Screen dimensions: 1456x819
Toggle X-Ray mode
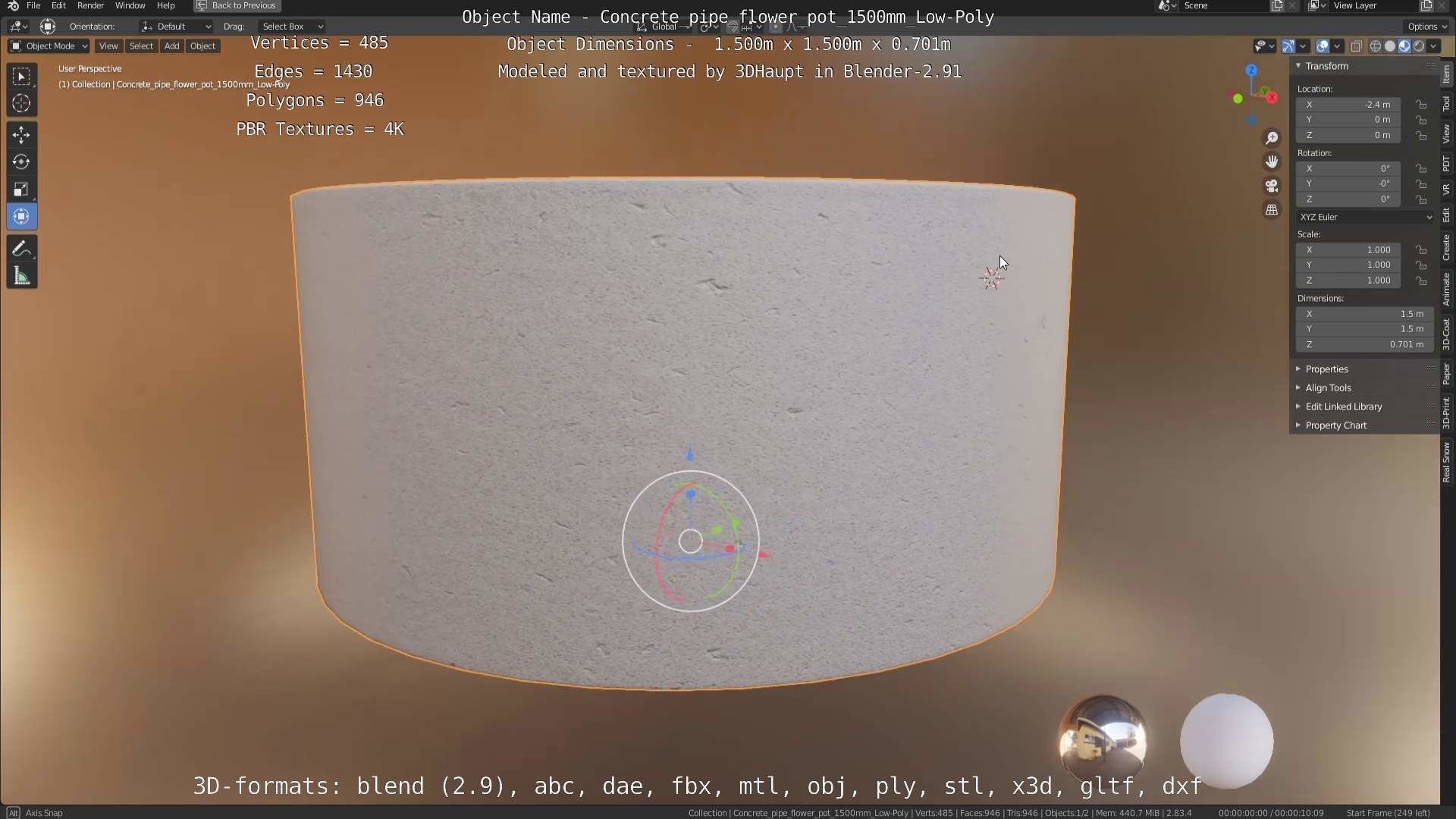(1357, 46)
